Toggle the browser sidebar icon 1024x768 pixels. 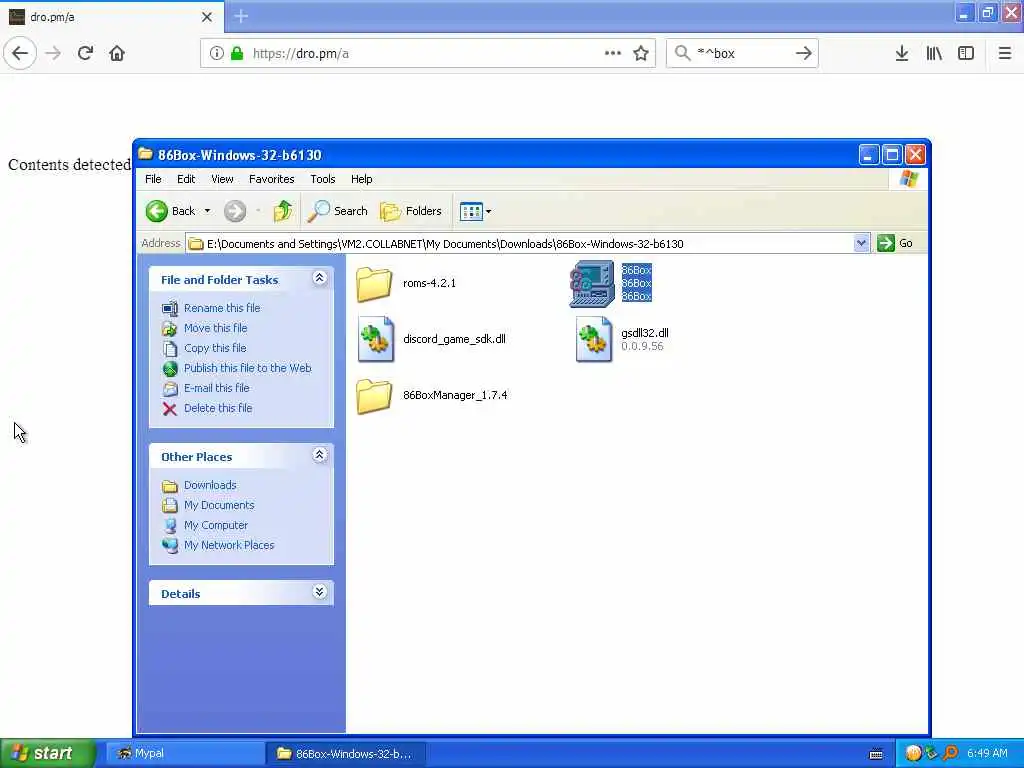966,53
